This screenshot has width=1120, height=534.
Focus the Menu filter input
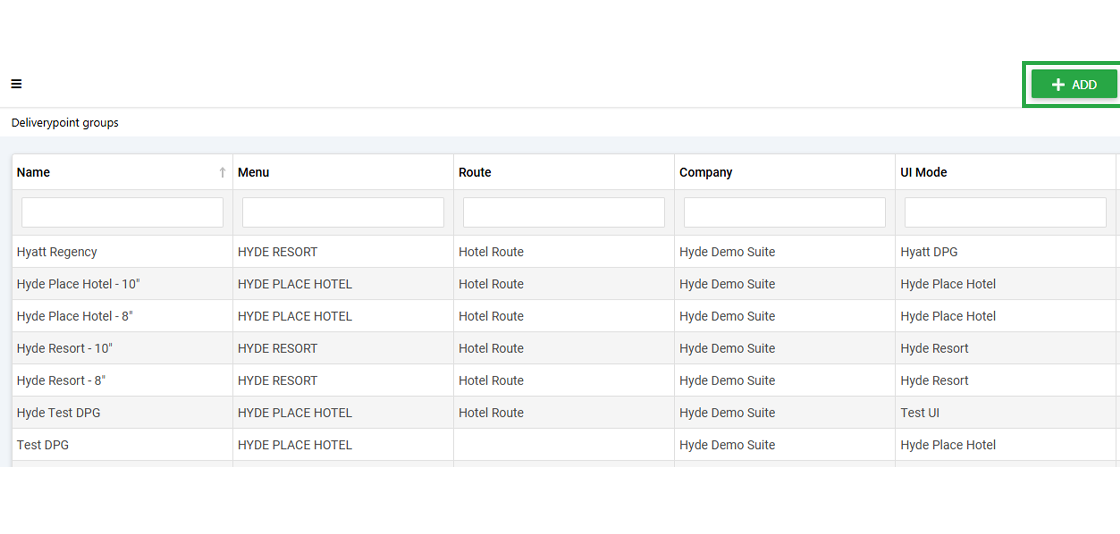pyautogui.click(x=343, y=212)
